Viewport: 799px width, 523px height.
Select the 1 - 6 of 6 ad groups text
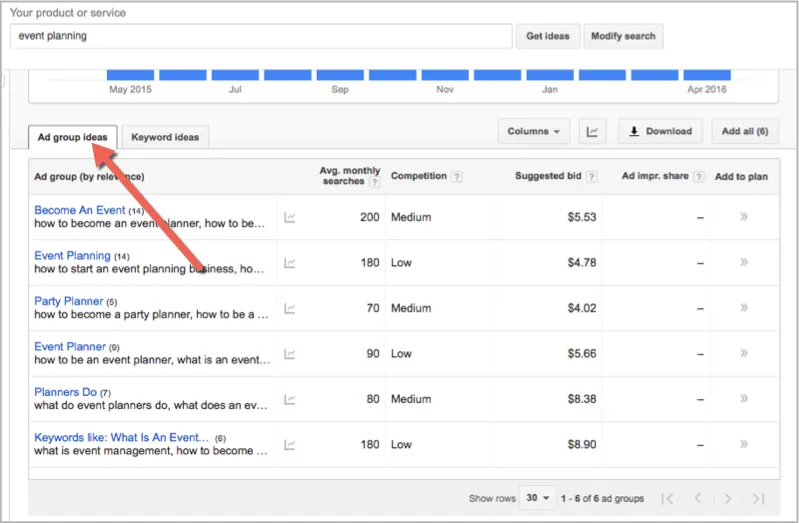click(602, 499)
